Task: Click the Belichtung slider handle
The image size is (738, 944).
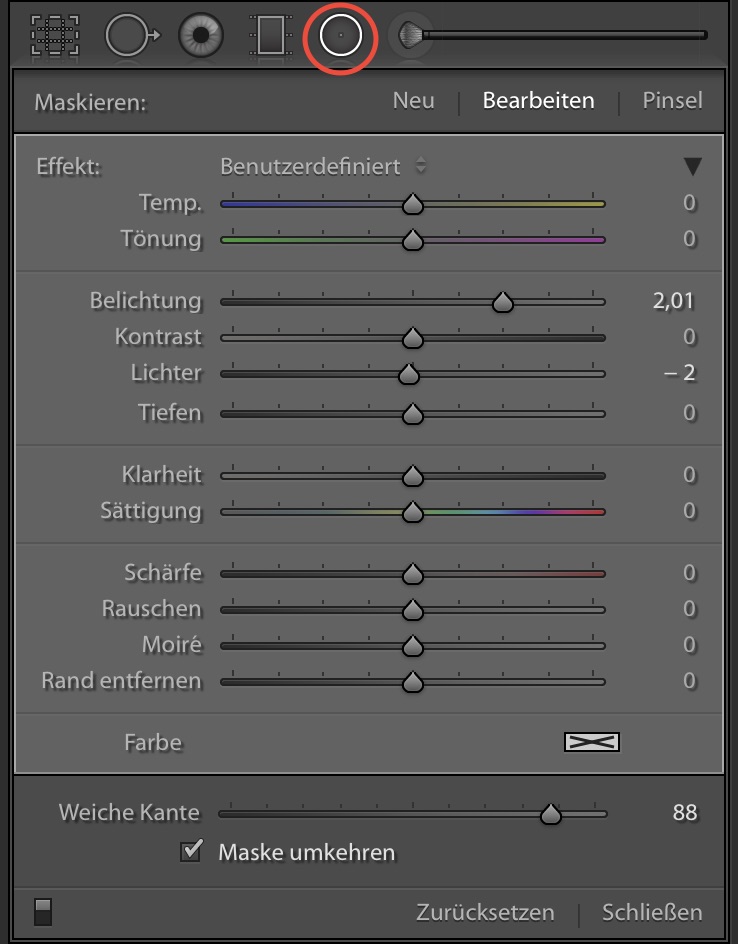Action: [503, 302]
